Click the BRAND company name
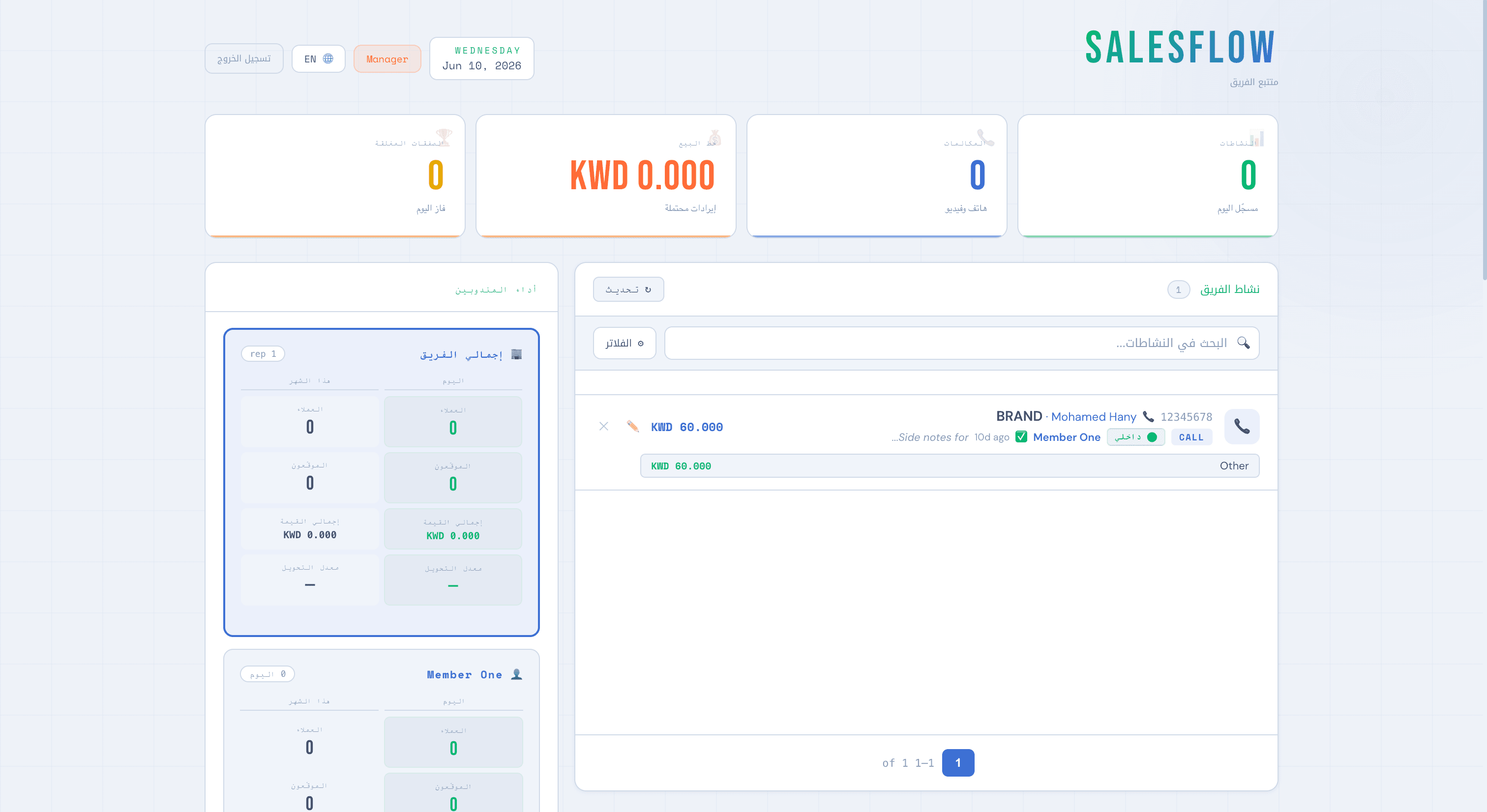This screenshot has height=812, width=1487. [x=1019, y=415]
